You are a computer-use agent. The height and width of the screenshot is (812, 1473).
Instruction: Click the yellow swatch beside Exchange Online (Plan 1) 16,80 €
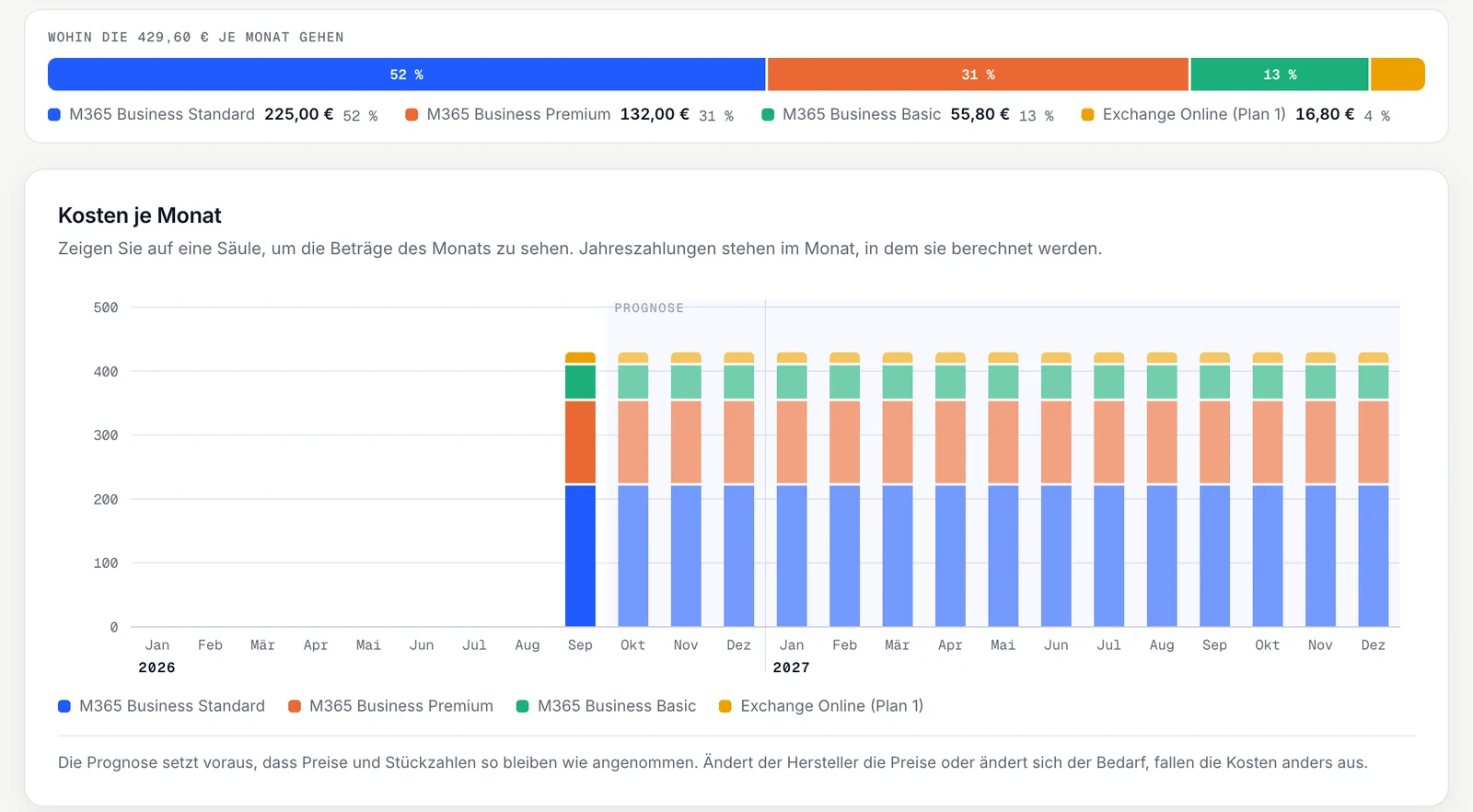click(x=1087, y=115)
